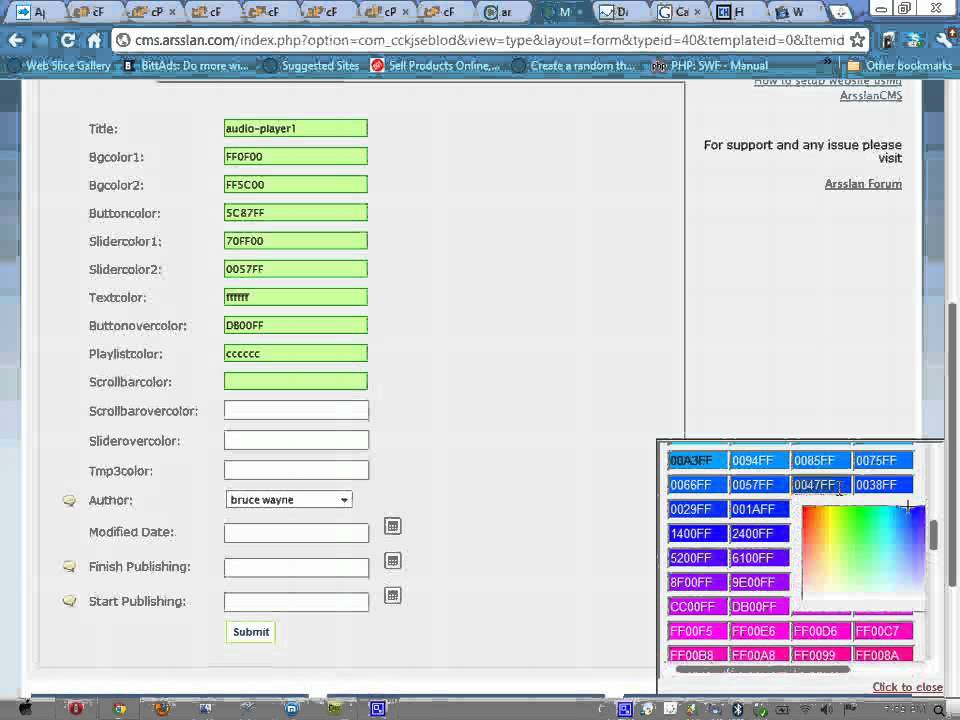Open Suggested Sites bookmark
Screen dimensions: 960x720
tap(312, 66)
